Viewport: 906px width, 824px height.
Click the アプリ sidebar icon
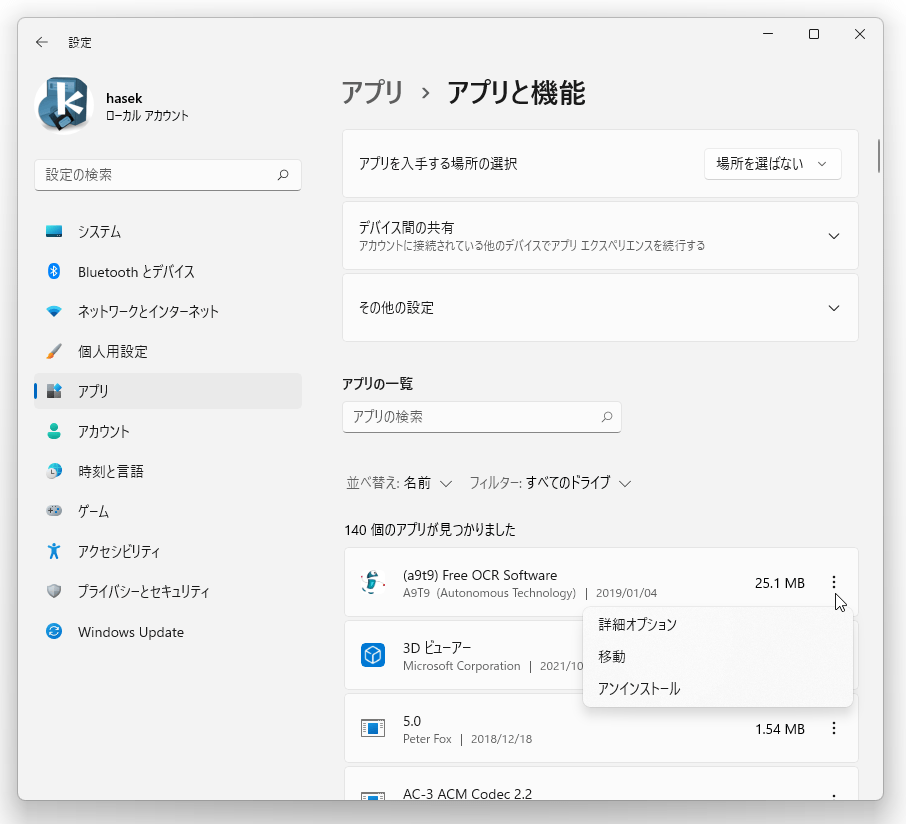pos(54,391)
